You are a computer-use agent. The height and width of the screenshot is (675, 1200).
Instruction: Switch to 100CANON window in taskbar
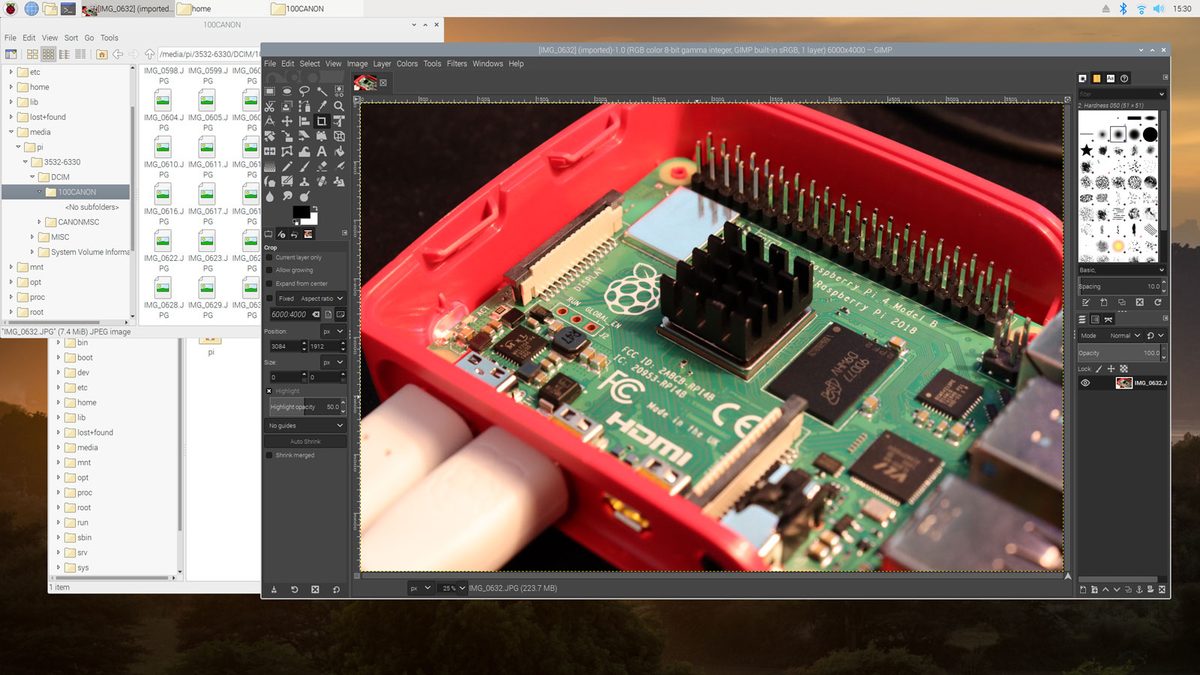tap(315, 8)
